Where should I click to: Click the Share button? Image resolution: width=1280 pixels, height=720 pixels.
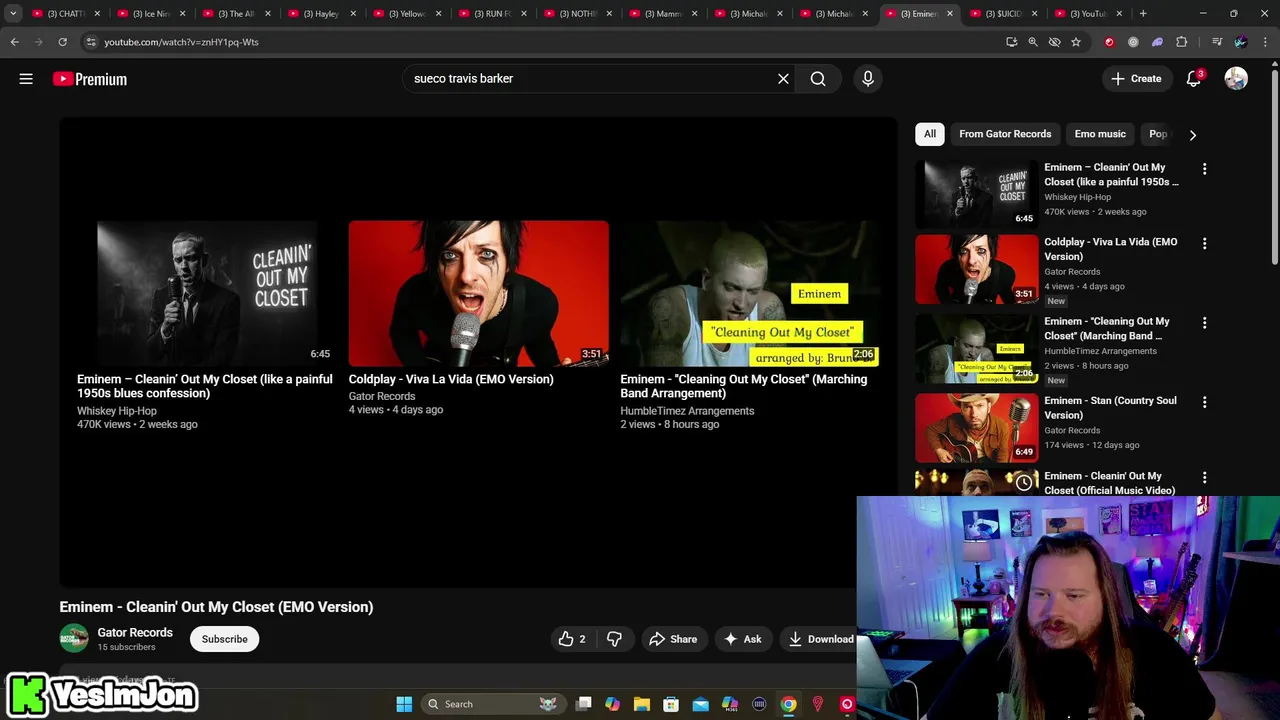[x=673, y=639]
